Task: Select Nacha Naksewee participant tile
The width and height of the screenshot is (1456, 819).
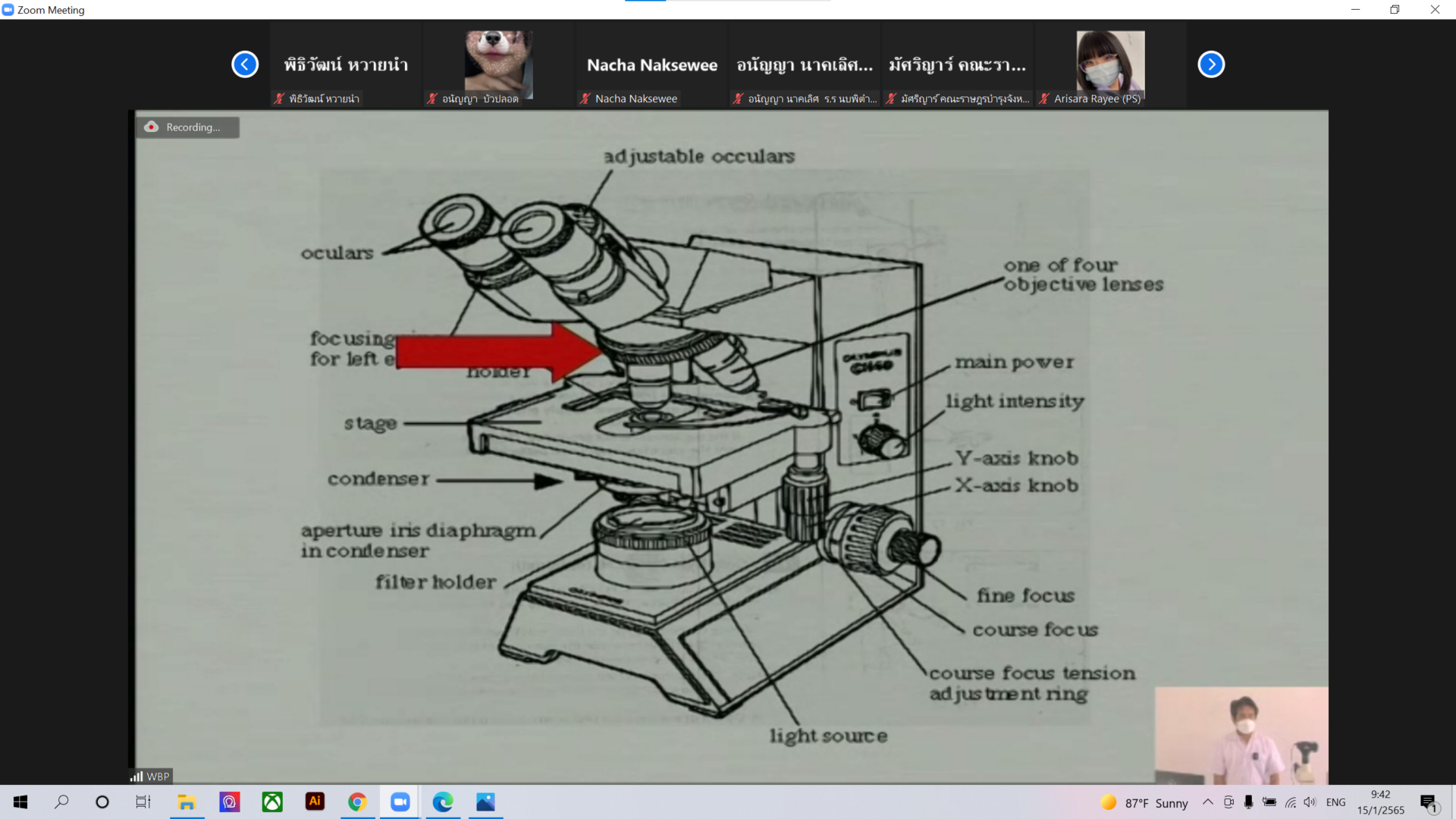Action: click(652, 66)
